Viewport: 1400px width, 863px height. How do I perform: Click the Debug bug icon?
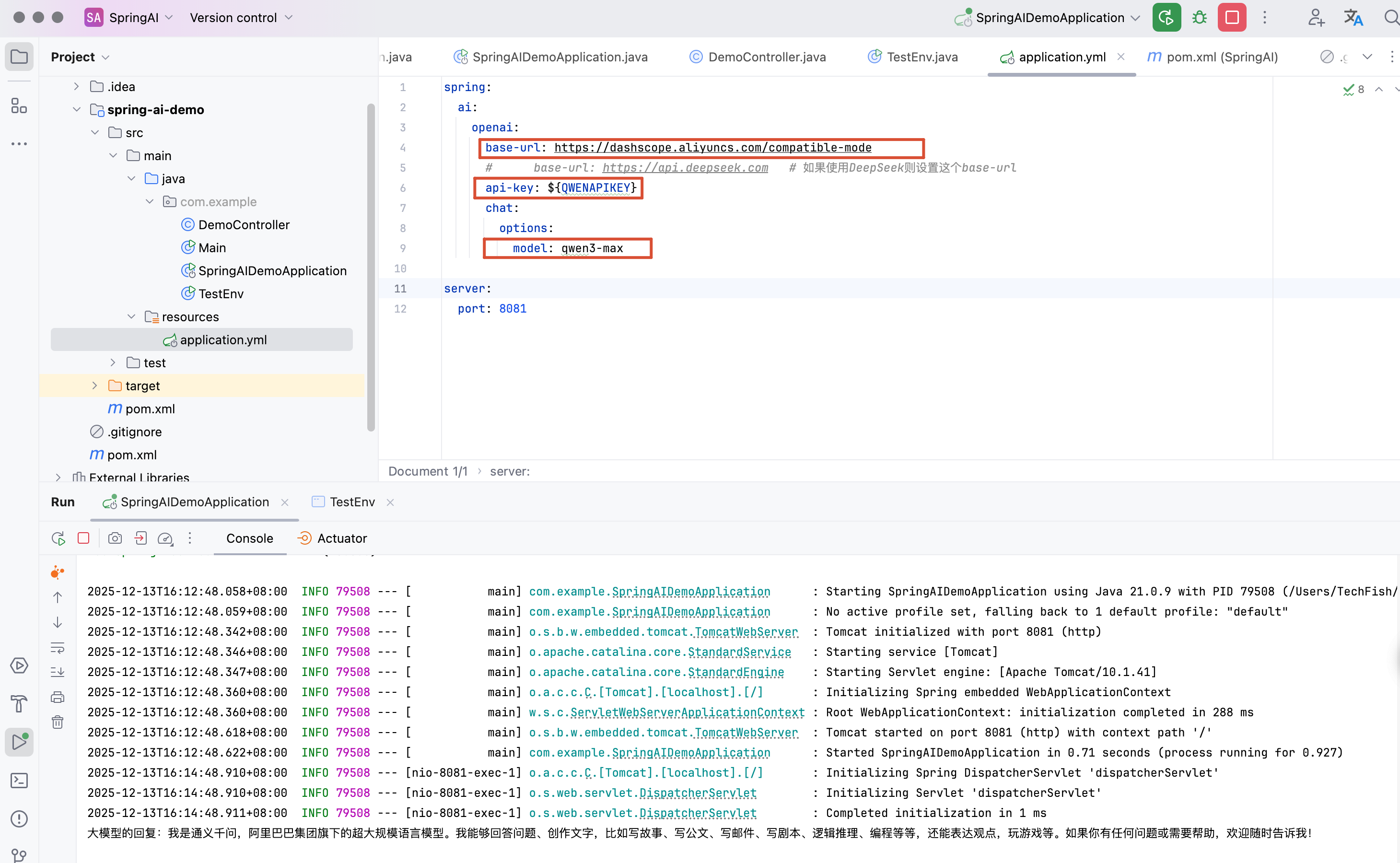pos(1199,18)
